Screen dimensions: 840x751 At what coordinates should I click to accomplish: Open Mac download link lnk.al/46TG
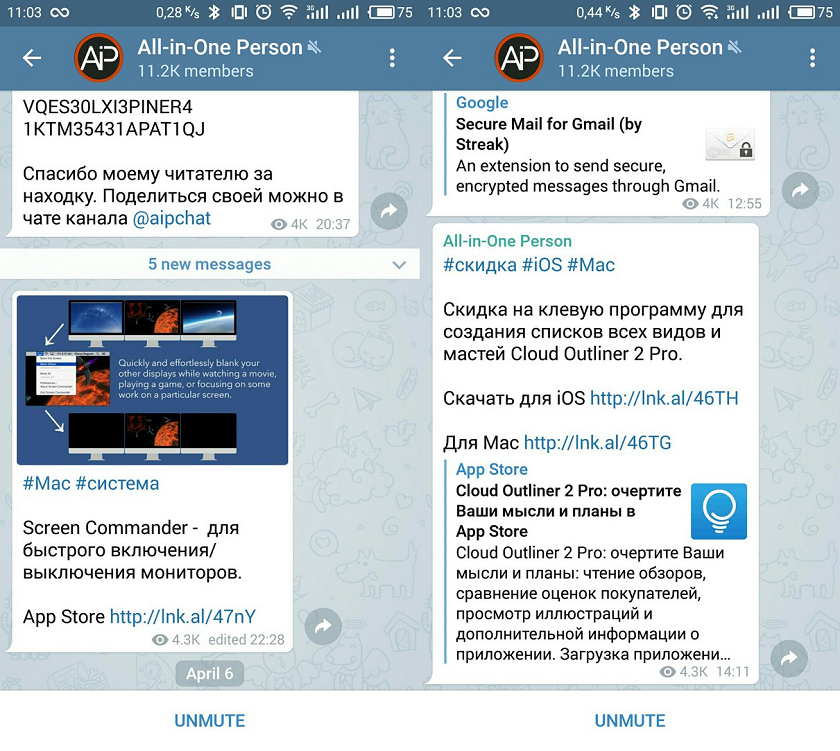pos(597,442)
